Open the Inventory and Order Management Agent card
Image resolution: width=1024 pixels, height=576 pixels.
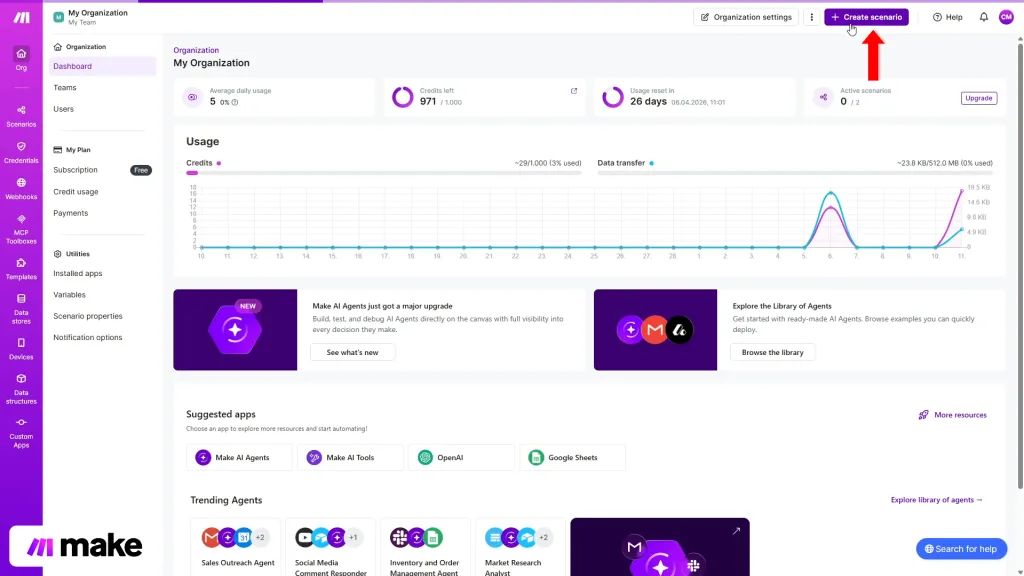[x=425, y=547]
